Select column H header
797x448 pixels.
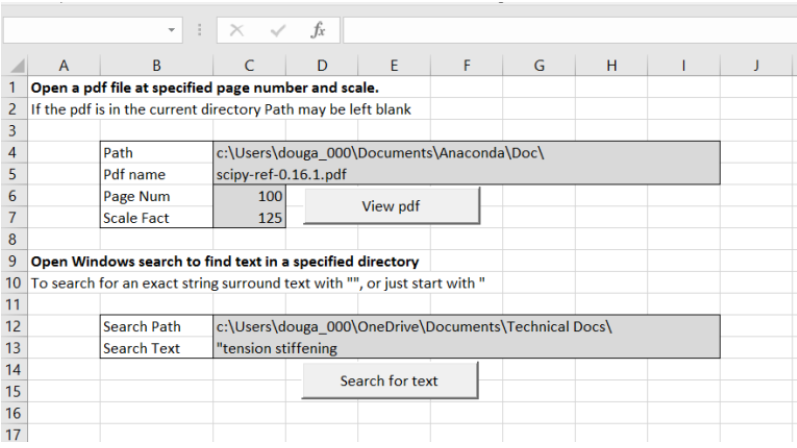(611, 66)
